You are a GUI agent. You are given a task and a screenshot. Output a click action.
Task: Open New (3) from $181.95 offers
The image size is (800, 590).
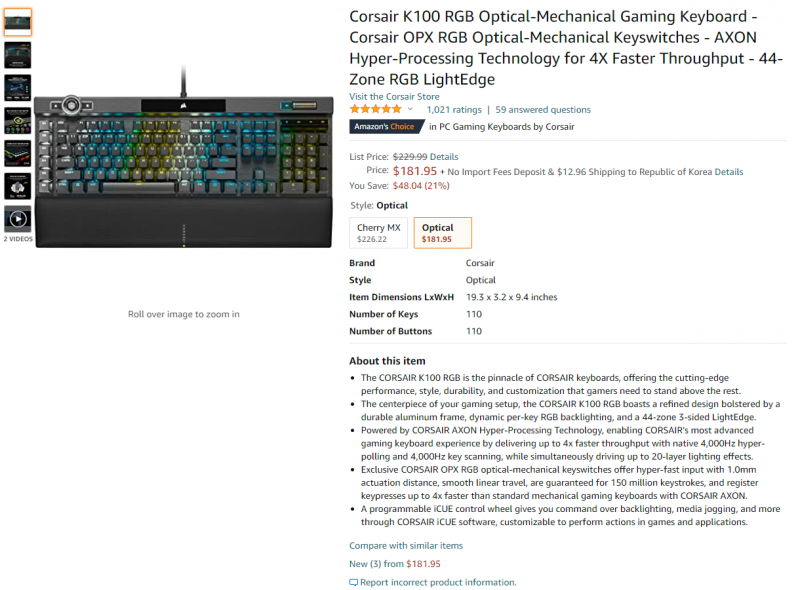[395, 564]
